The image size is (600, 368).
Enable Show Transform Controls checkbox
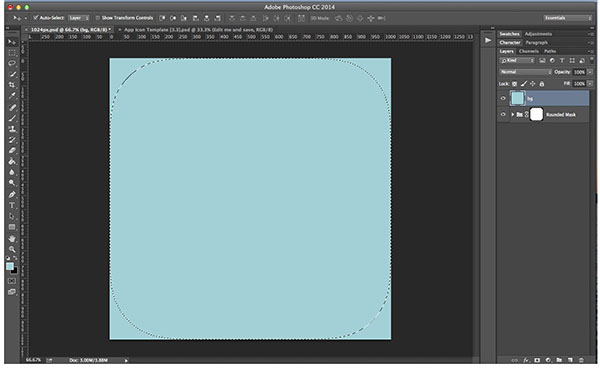tap(97, 18)
